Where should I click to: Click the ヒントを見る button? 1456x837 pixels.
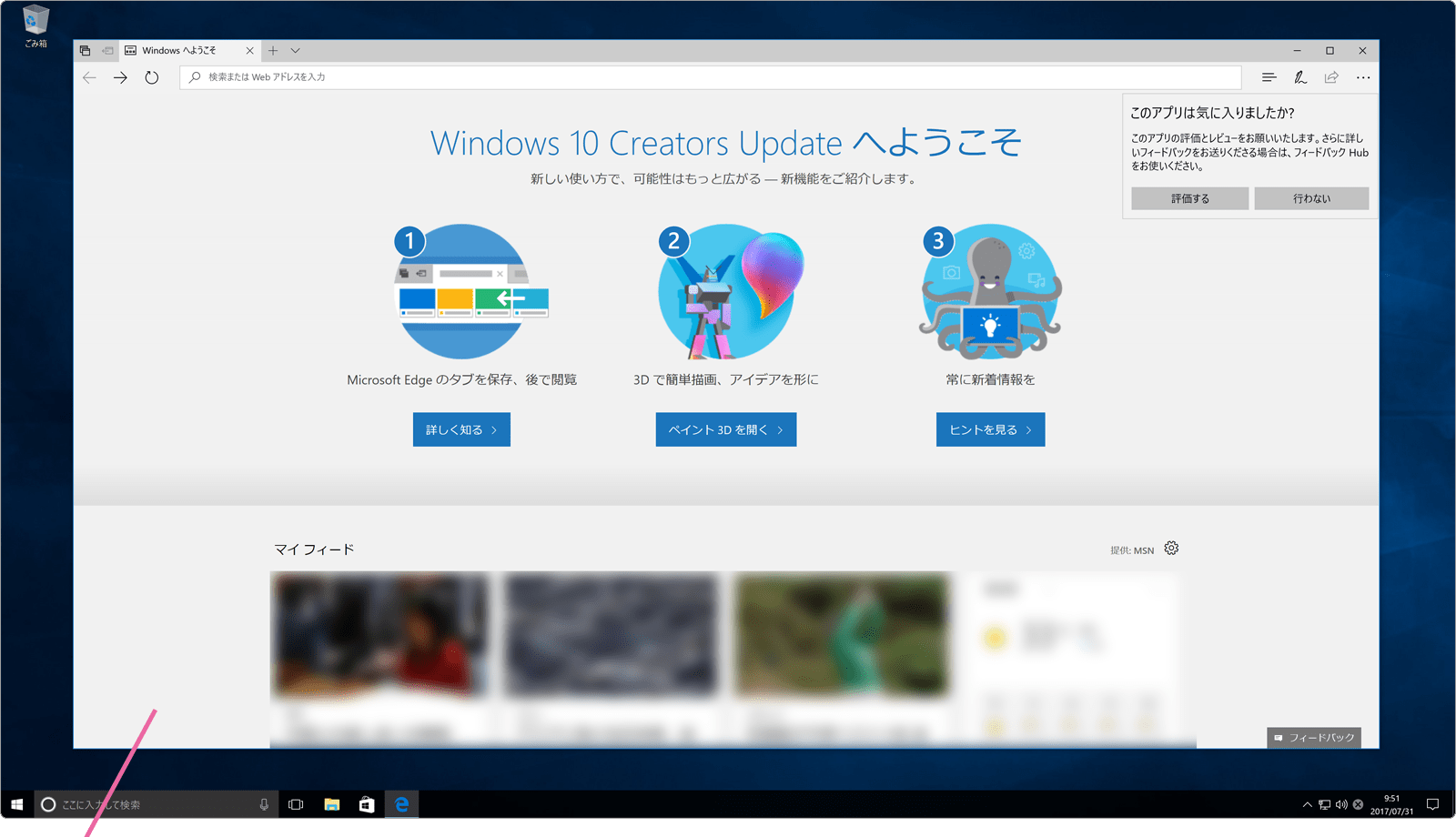click(x=990, y=429)
